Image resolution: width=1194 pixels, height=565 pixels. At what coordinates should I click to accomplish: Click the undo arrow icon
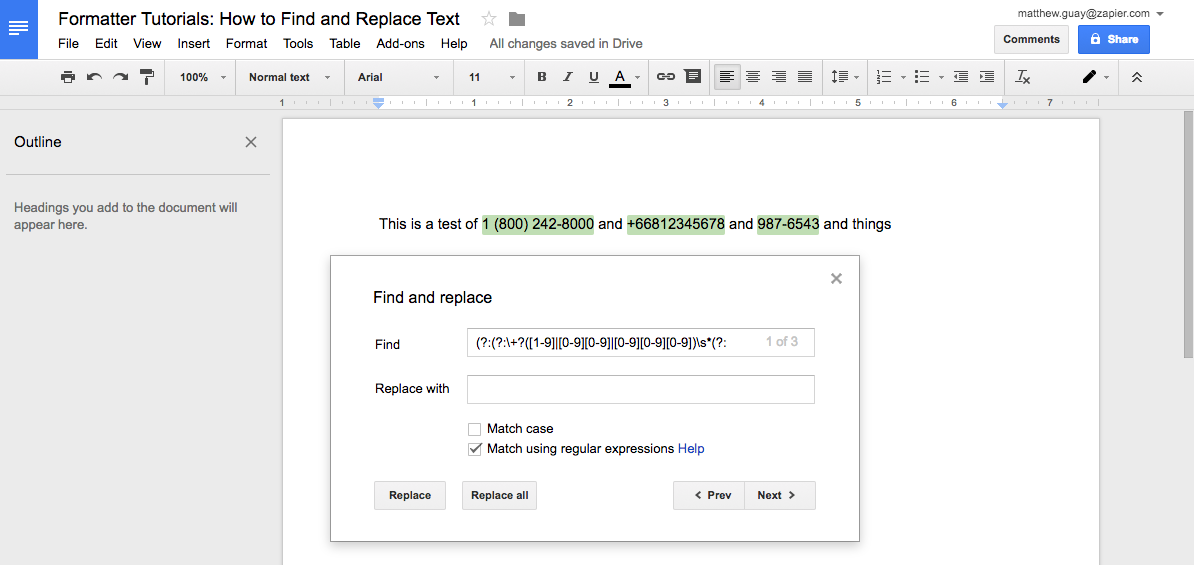(x=94, y=77)
